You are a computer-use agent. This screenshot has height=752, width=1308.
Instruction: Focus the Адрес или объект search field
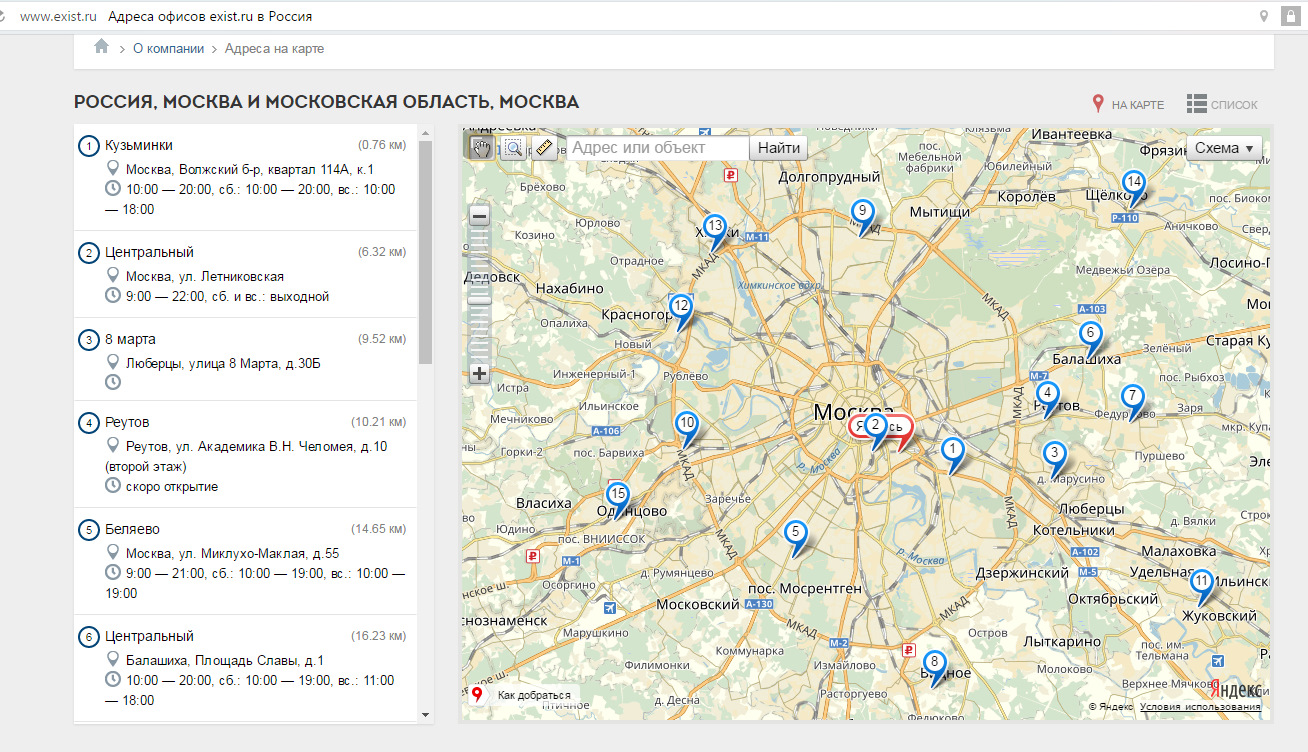pos(658,148)
